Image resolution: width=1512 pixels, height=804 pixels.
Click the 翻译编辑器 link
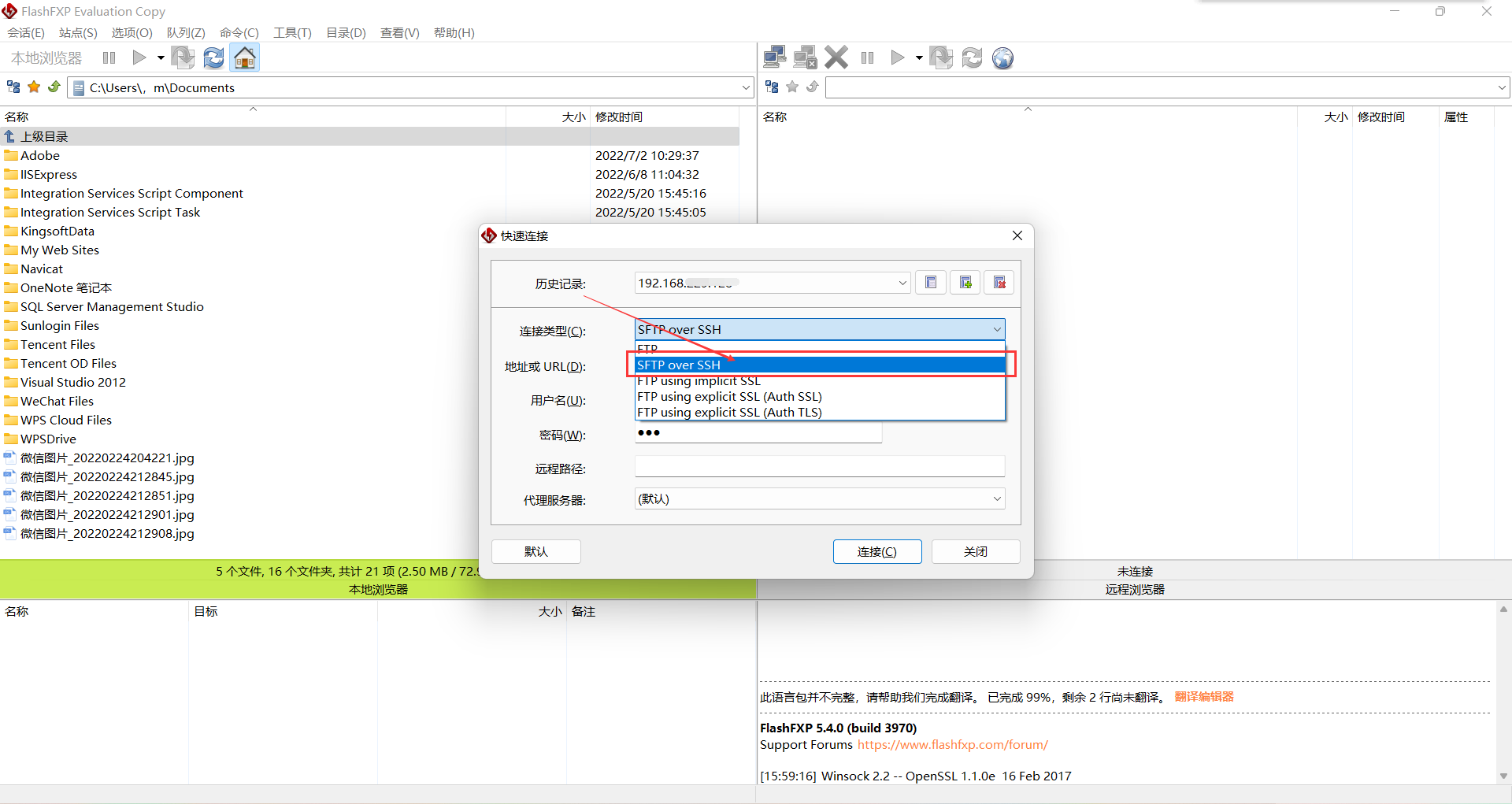coord(1203,696)
